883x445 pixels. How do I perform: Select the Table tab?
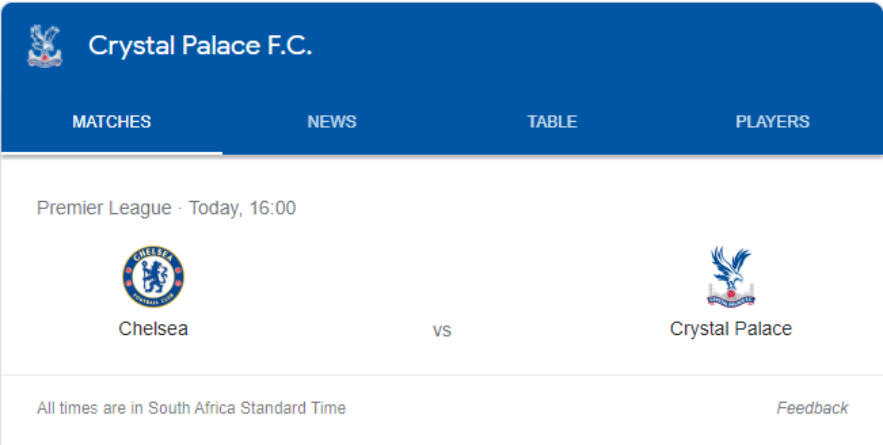pos(552,122)
